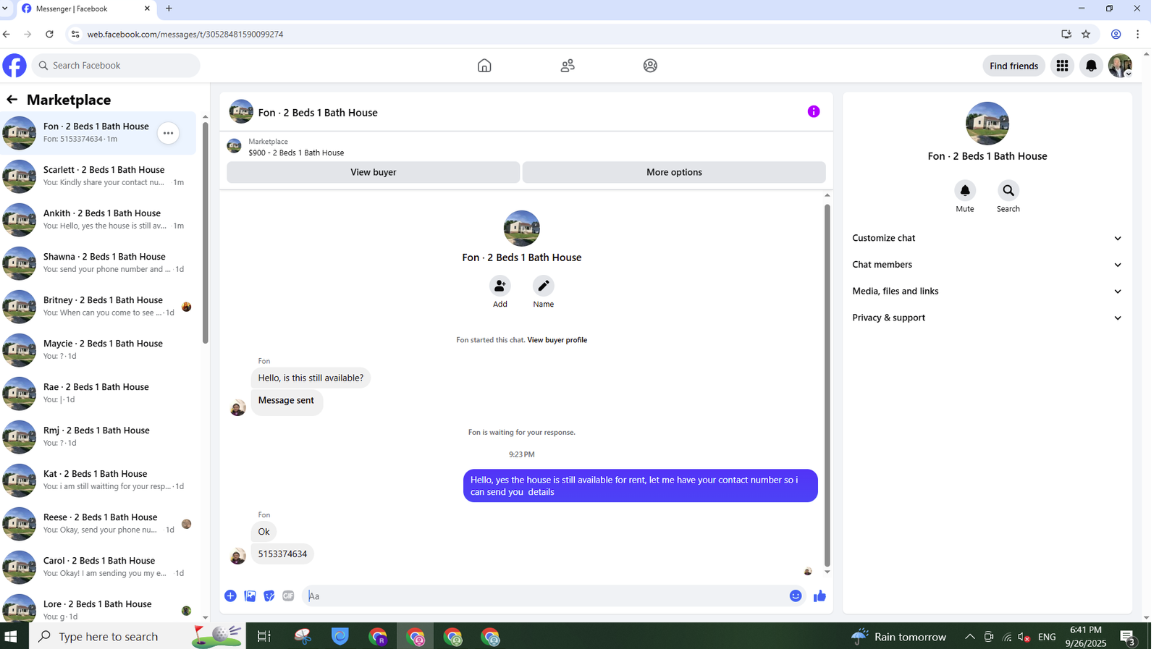Open Reese's 2 Beds 1 Bath House chat
Screen dimensions: 1155x649
(99, 524)
